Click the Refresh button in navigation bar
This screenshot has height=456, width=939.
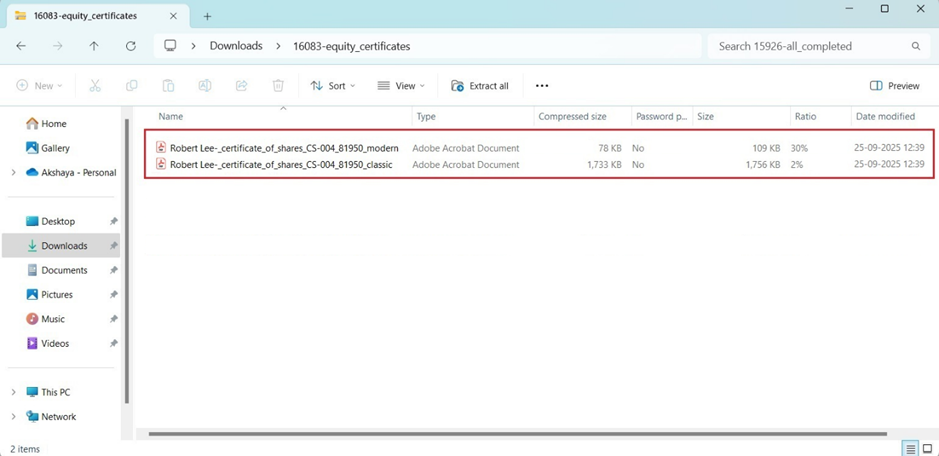click(x=131, y=46)
